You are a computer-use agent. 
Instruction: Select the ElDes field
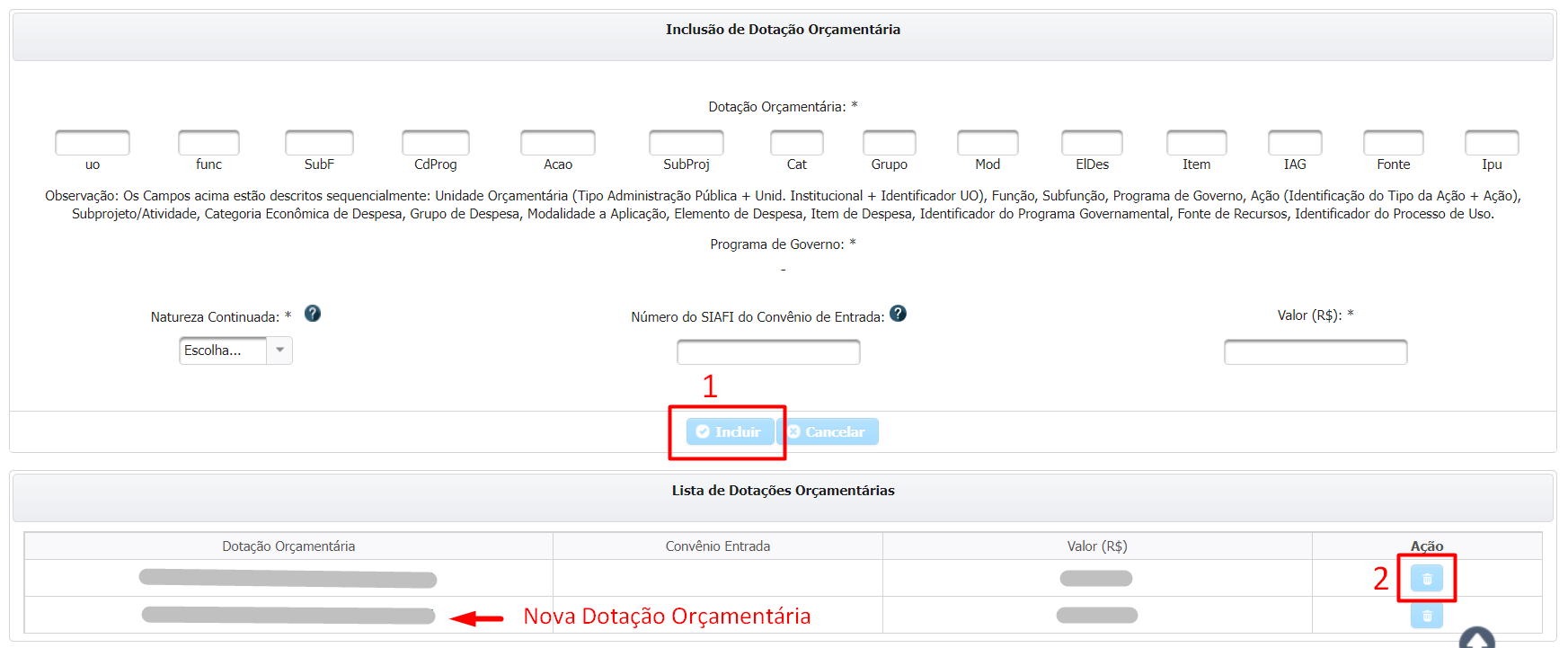1092,143
